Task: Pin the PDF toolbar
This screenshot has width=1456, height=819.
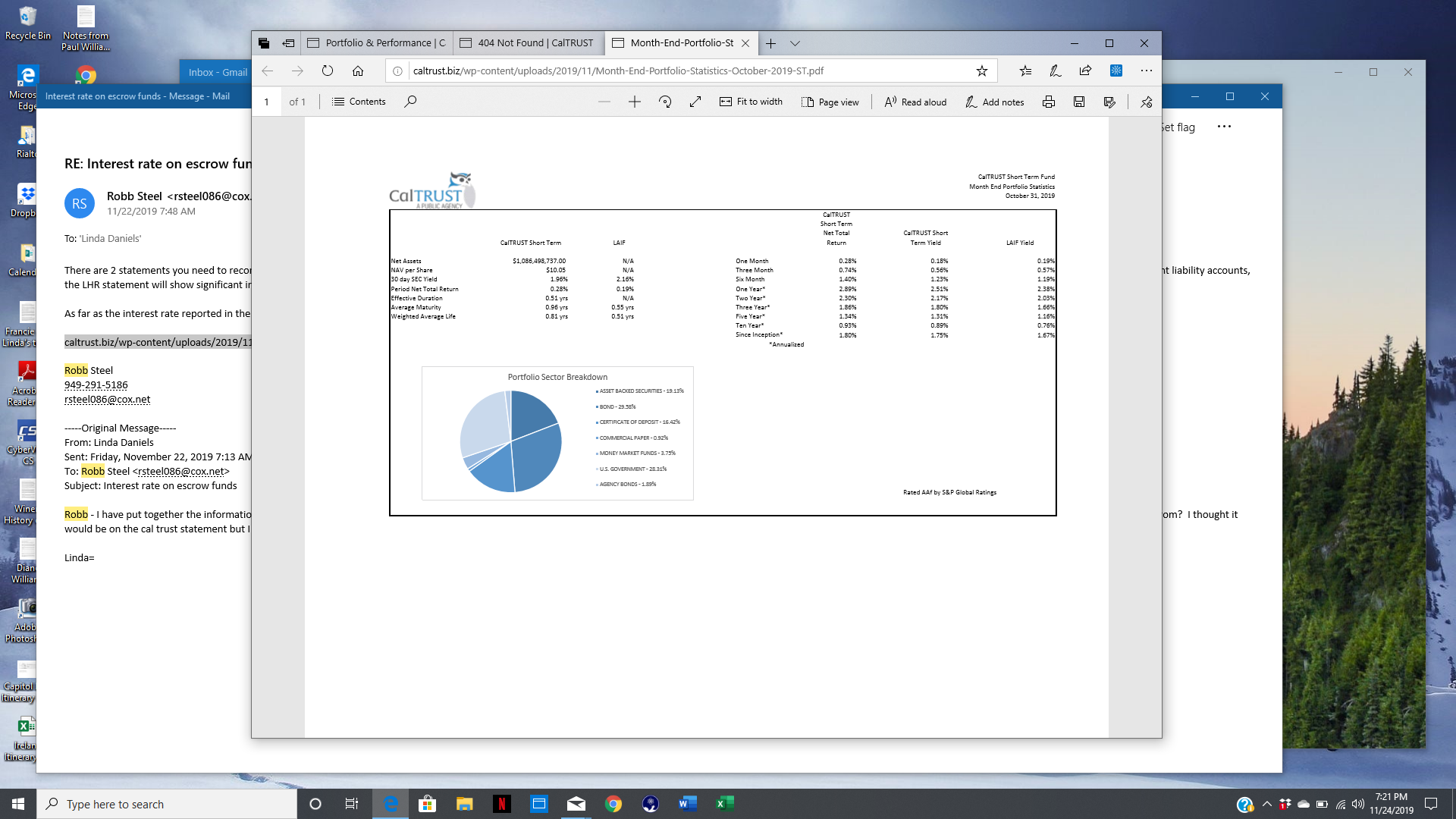Action: click(x=1146, y=102)
